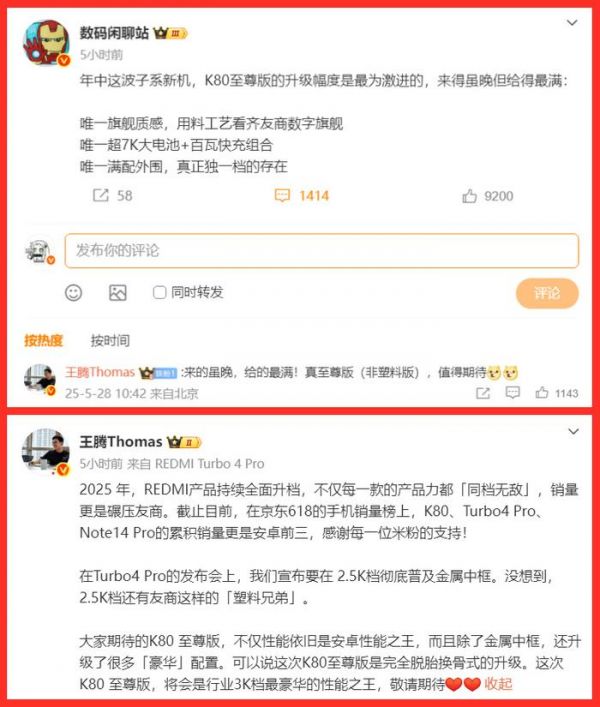The height and width of the screenshot is (707, 600).
Task: Focus the 发布你的评论 comment box
Action: [321, 250]
